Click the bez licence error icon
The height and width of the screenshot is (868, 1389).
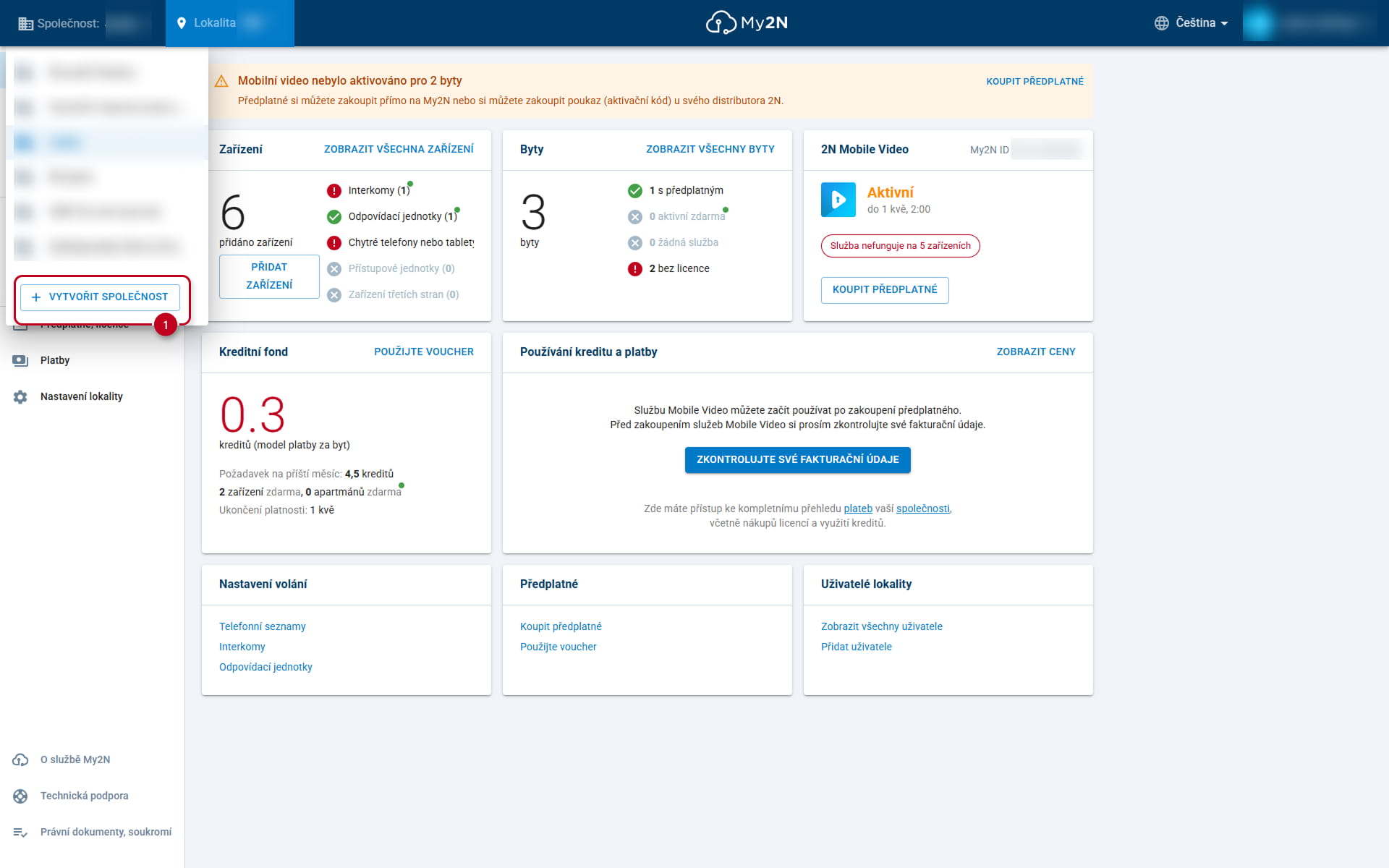635,269
